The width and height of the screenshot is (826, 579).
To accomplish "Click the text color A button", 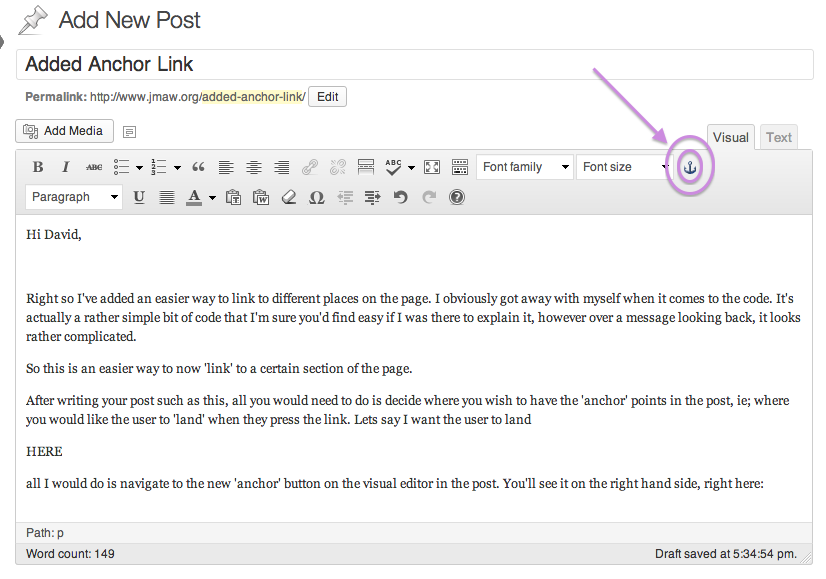I will click(194, 198).
